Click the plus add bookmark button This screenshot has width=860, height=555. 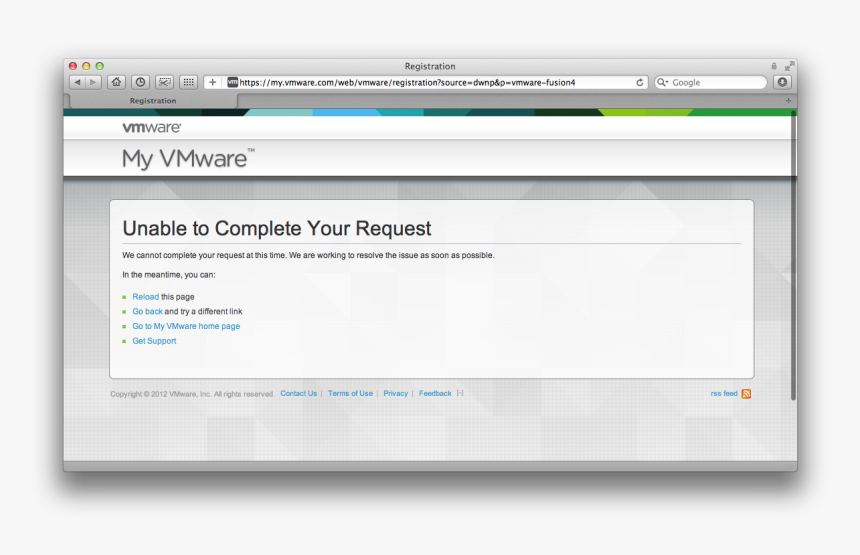tap(213, 82)
